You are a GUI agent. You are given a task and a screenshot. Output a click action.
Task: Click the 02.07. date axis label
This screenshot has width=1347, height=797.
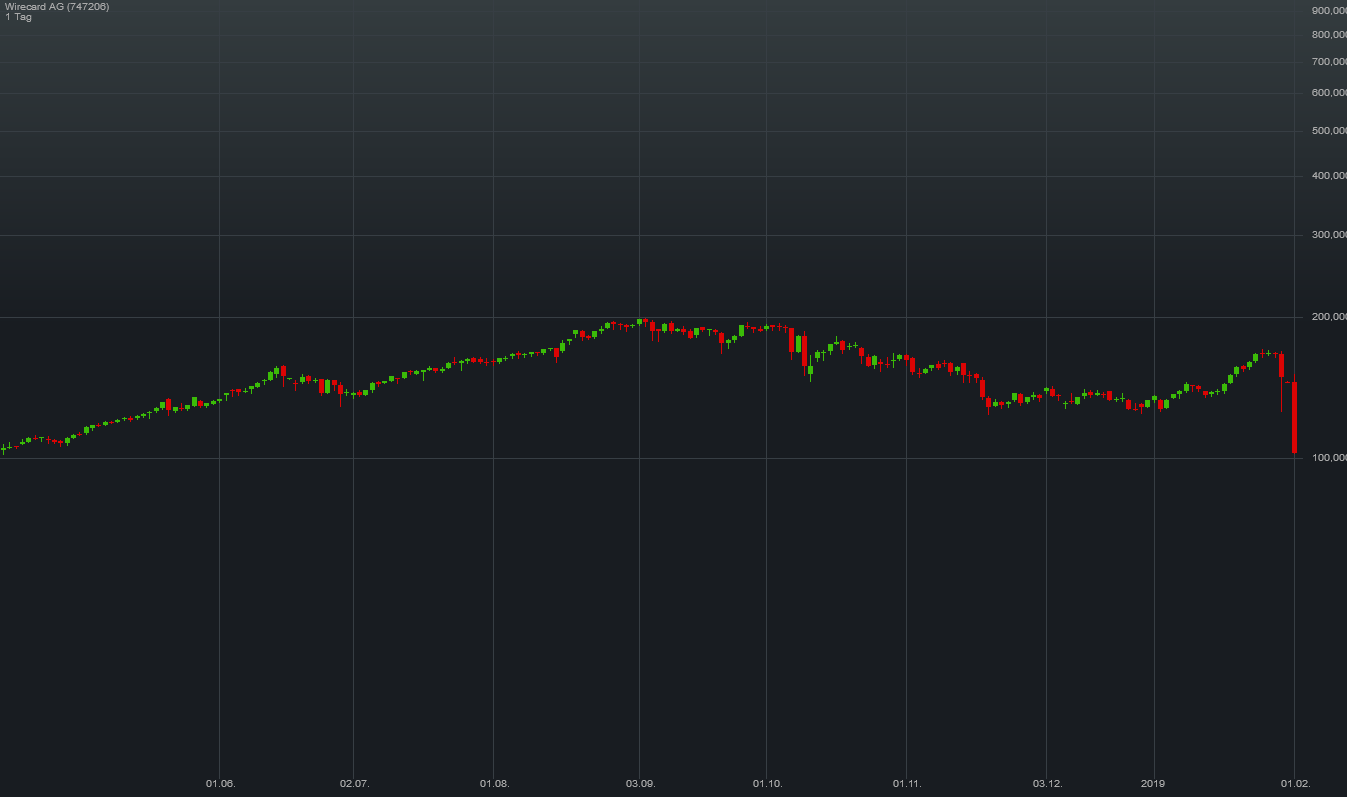[x=355, y=784]
